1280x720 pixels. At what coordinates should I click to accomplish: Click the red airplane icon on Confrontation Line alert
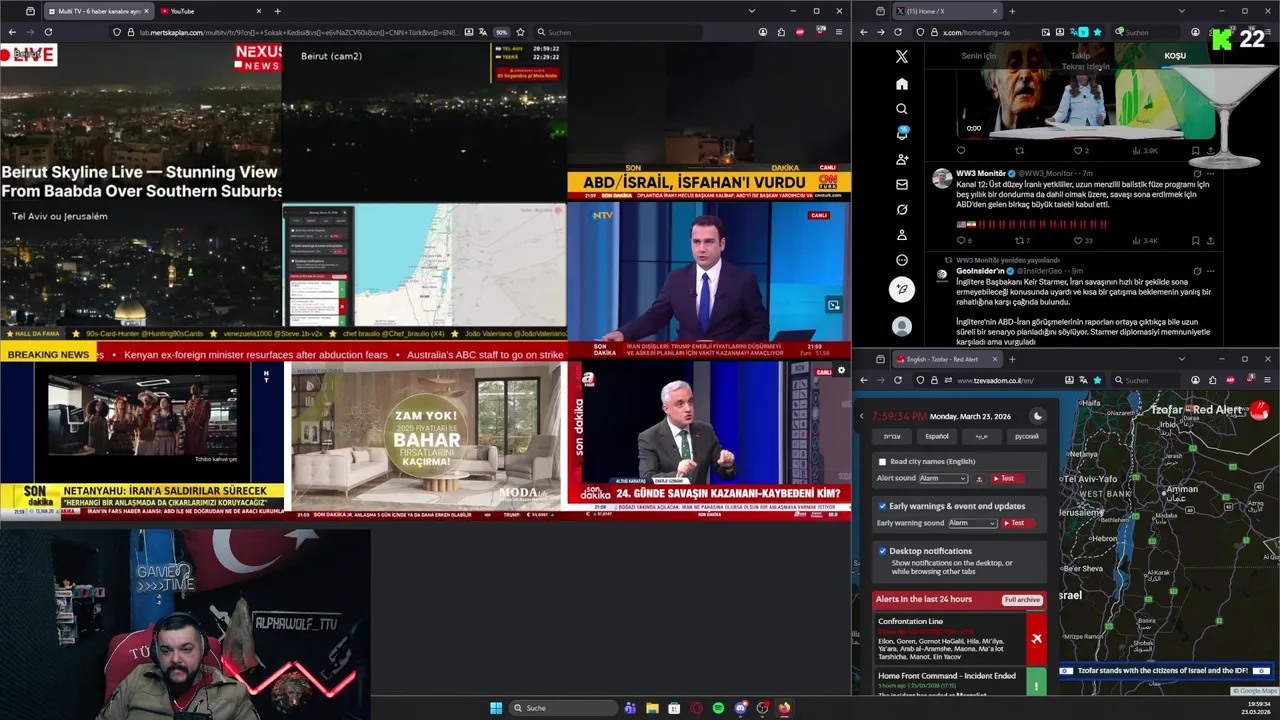tap(1036, 638)
